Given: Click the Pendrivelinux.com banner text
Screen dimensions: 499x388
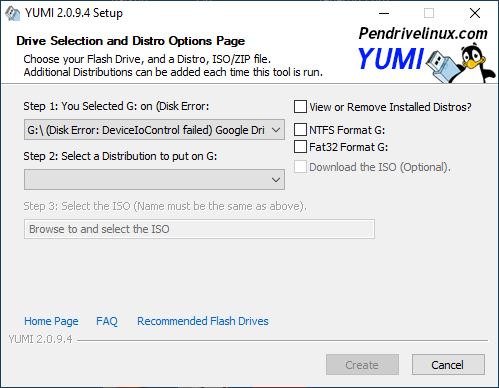Looking at the screenshot, I should 423,33.
